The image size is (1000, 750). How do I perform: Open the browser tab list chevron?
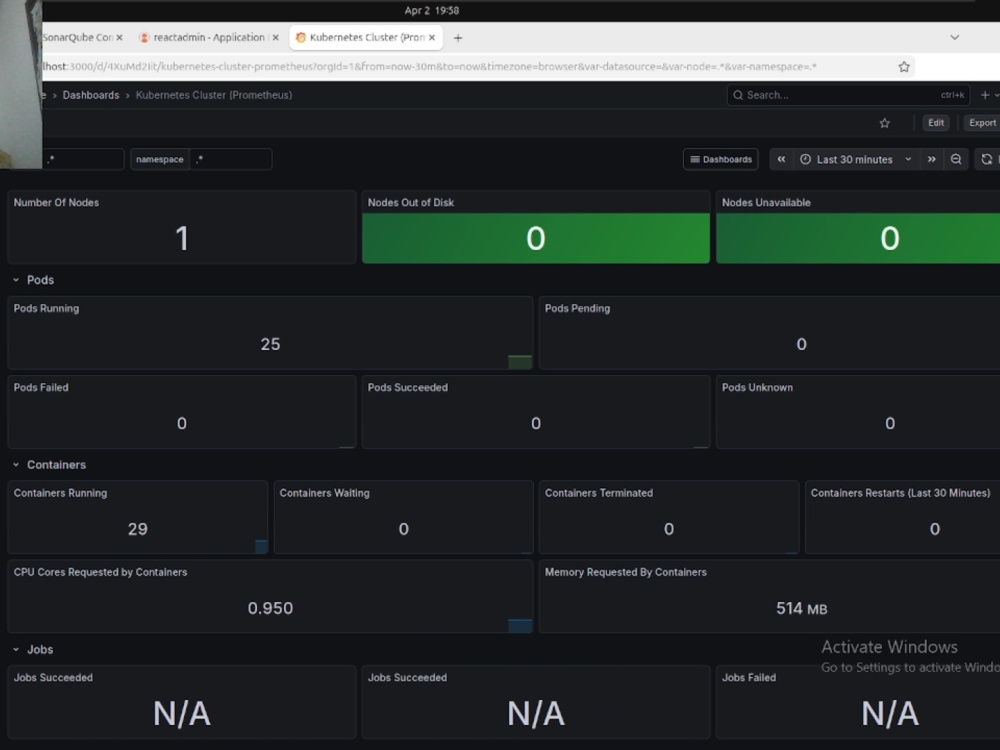pos(955,38)
